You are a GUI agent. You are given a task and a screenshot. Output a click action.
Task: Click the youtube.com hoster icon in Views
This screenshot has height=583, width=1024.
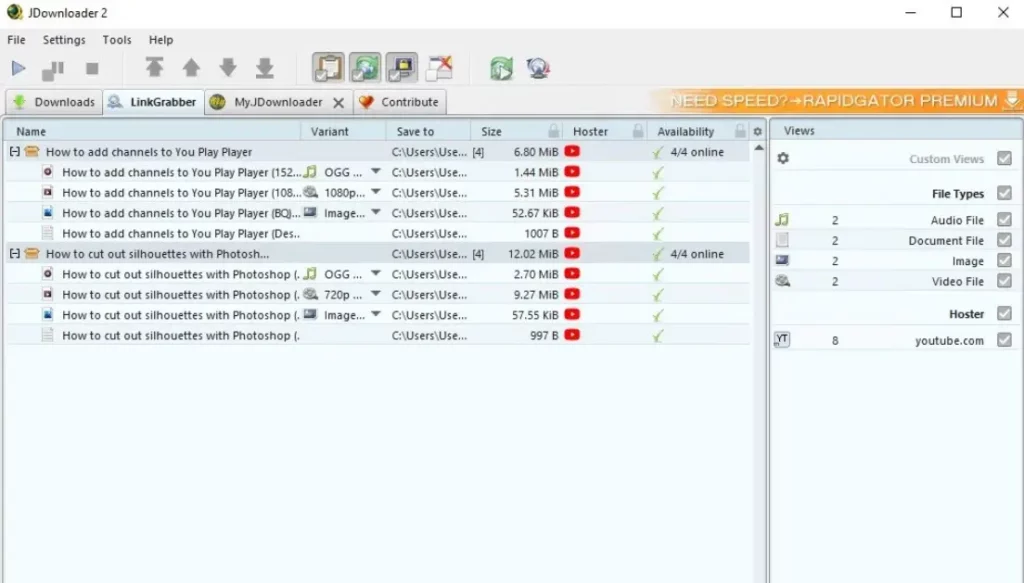(x=782, y=340)
